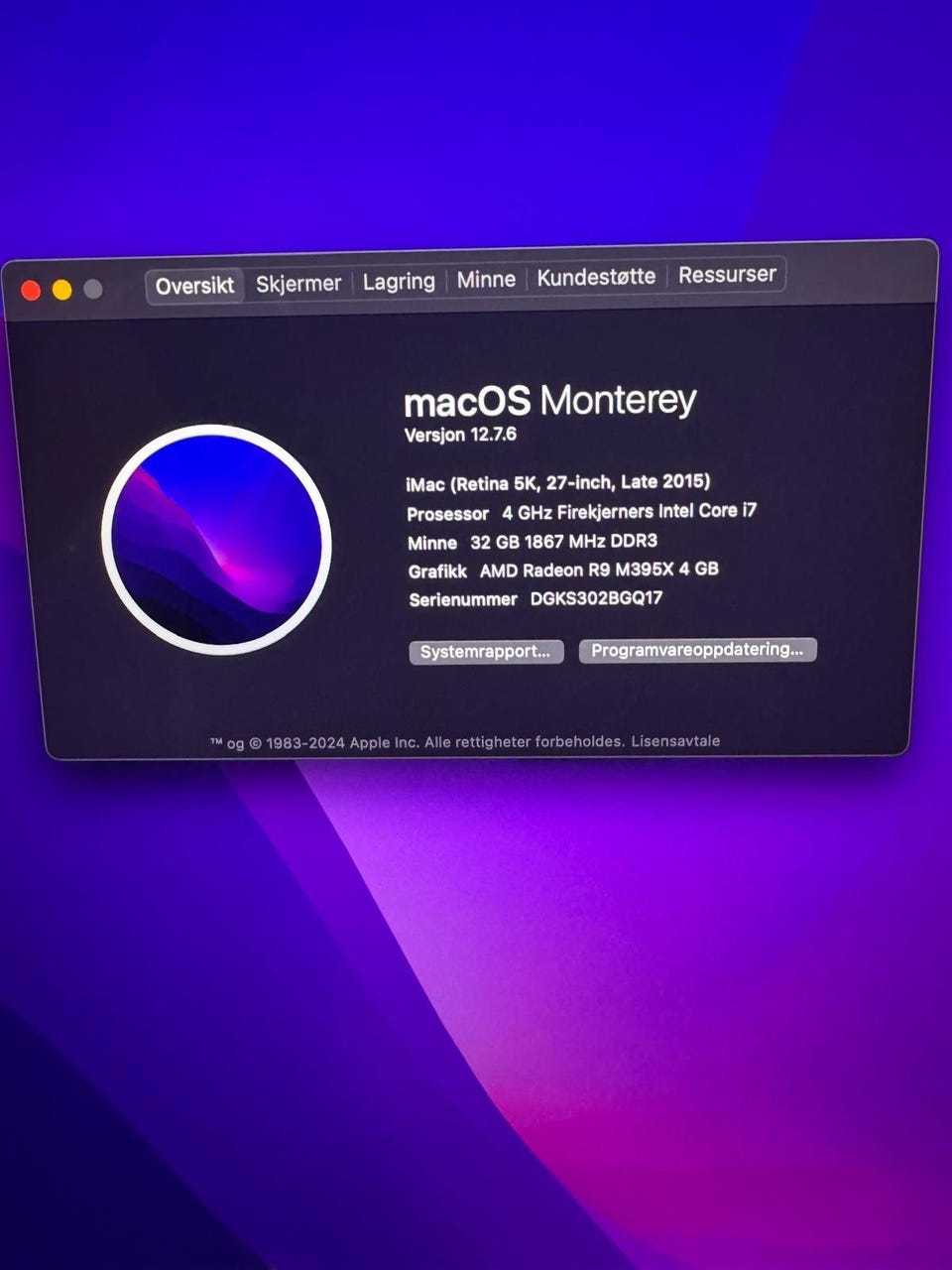Open the Kundestøtte tab
Screen dimensions: 952x1270
(x=596, y=277)
